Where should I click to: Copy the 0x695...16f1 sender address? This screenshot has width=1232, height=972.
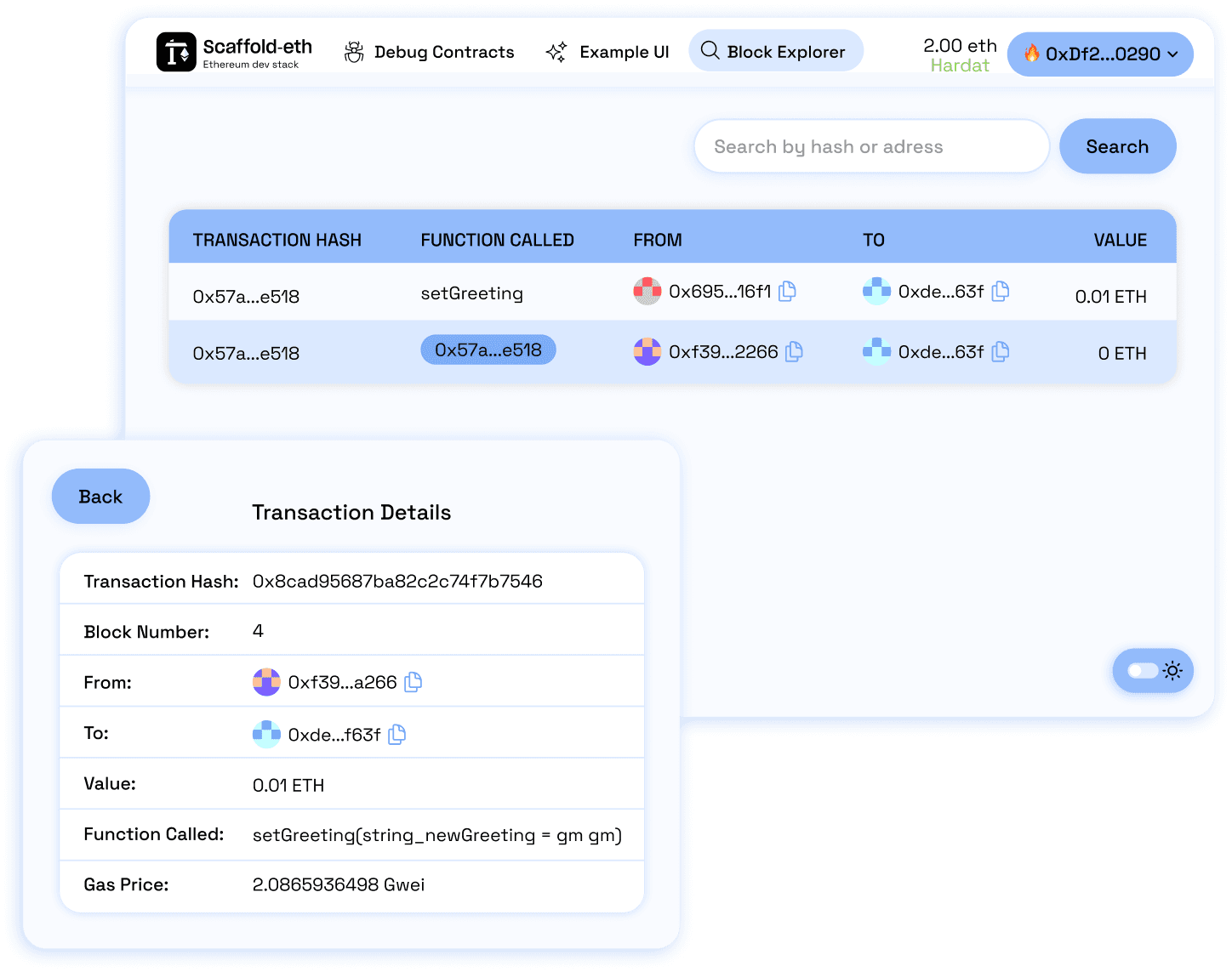pyautogui.click(x=787, y=291)
